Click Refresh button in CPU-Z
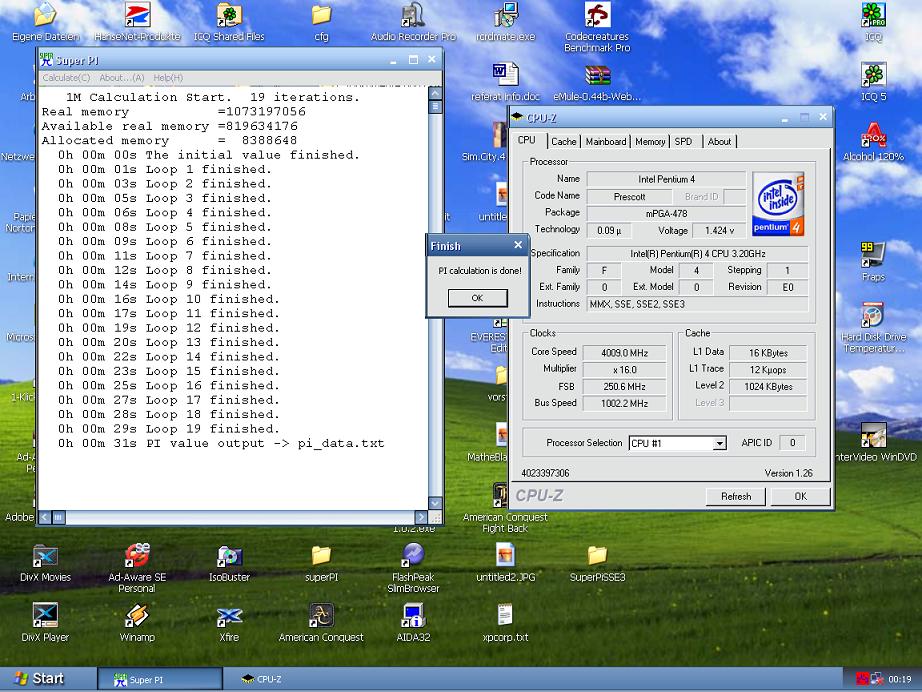This screenshot has height=692, width=922. tap(736, 496)
